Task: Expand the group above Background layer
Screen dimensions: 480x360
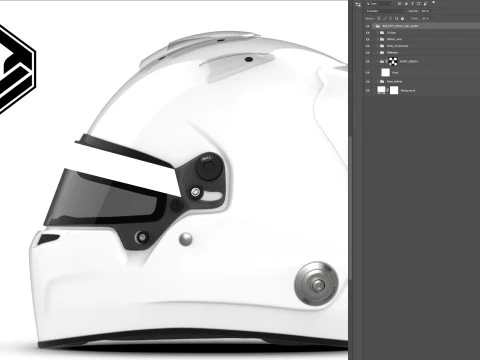Action: (378, 82)
